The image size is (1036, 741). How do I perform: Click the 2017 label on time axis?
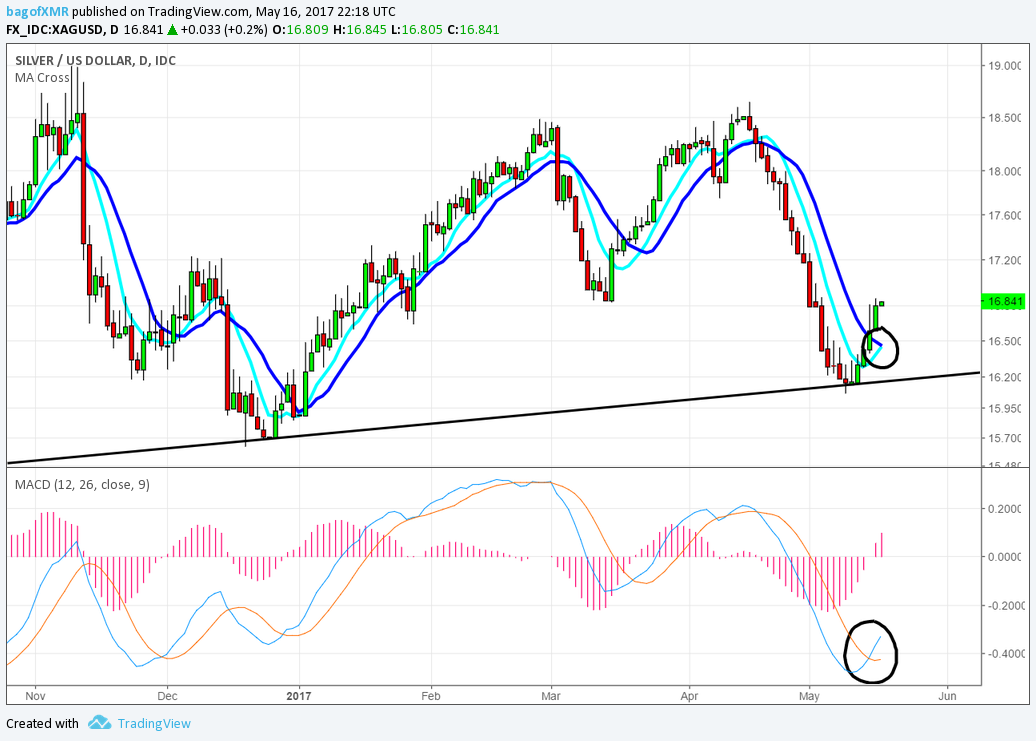click(x=299, y=696)
